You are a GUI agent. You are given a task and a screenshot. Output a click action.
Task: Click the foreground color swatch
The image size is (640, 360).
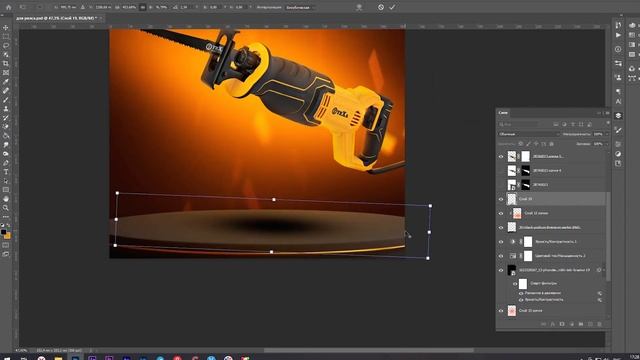point(4,231)
